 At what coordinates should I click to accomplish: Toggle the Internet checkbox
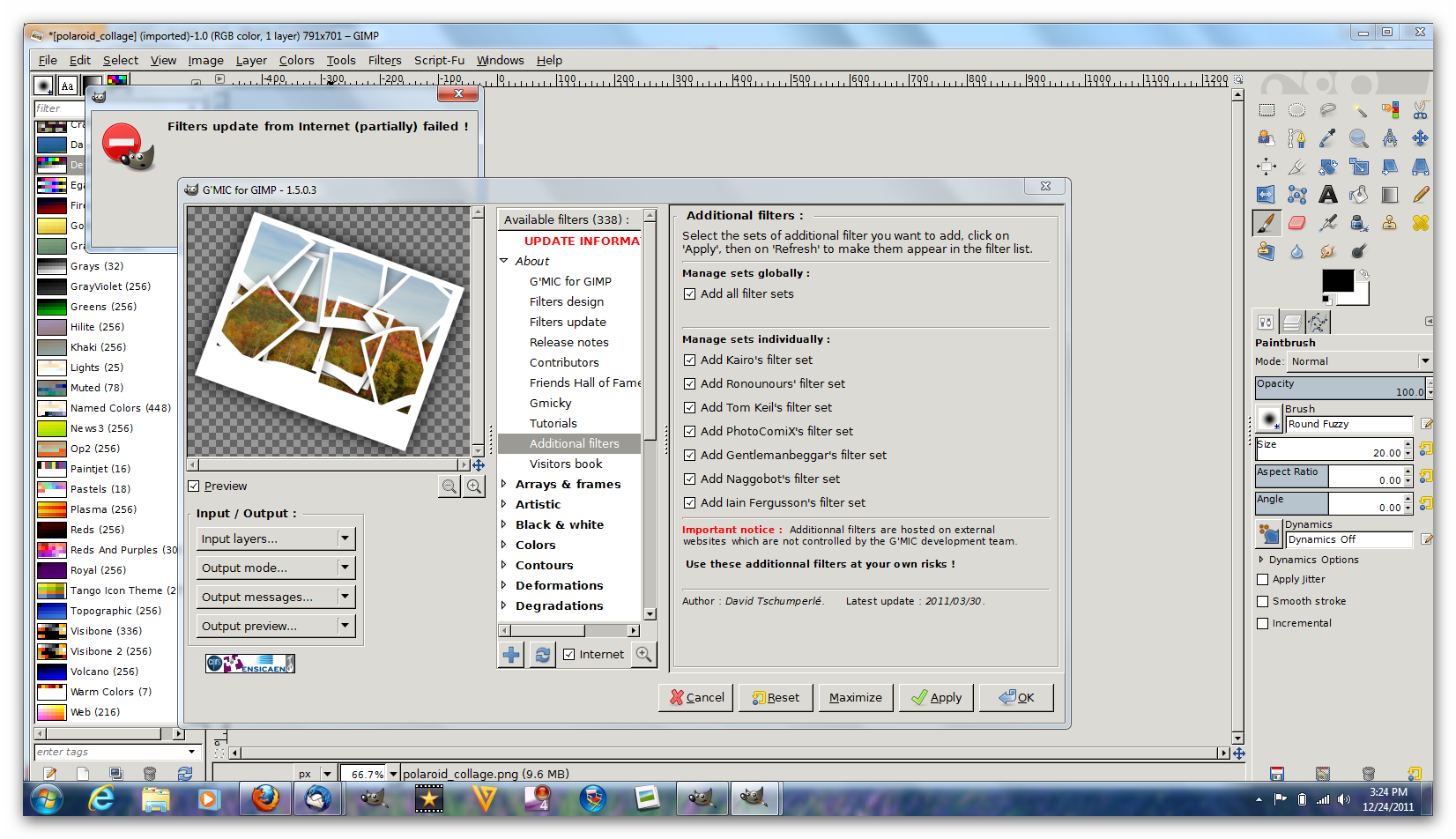(x=569, y=654)
